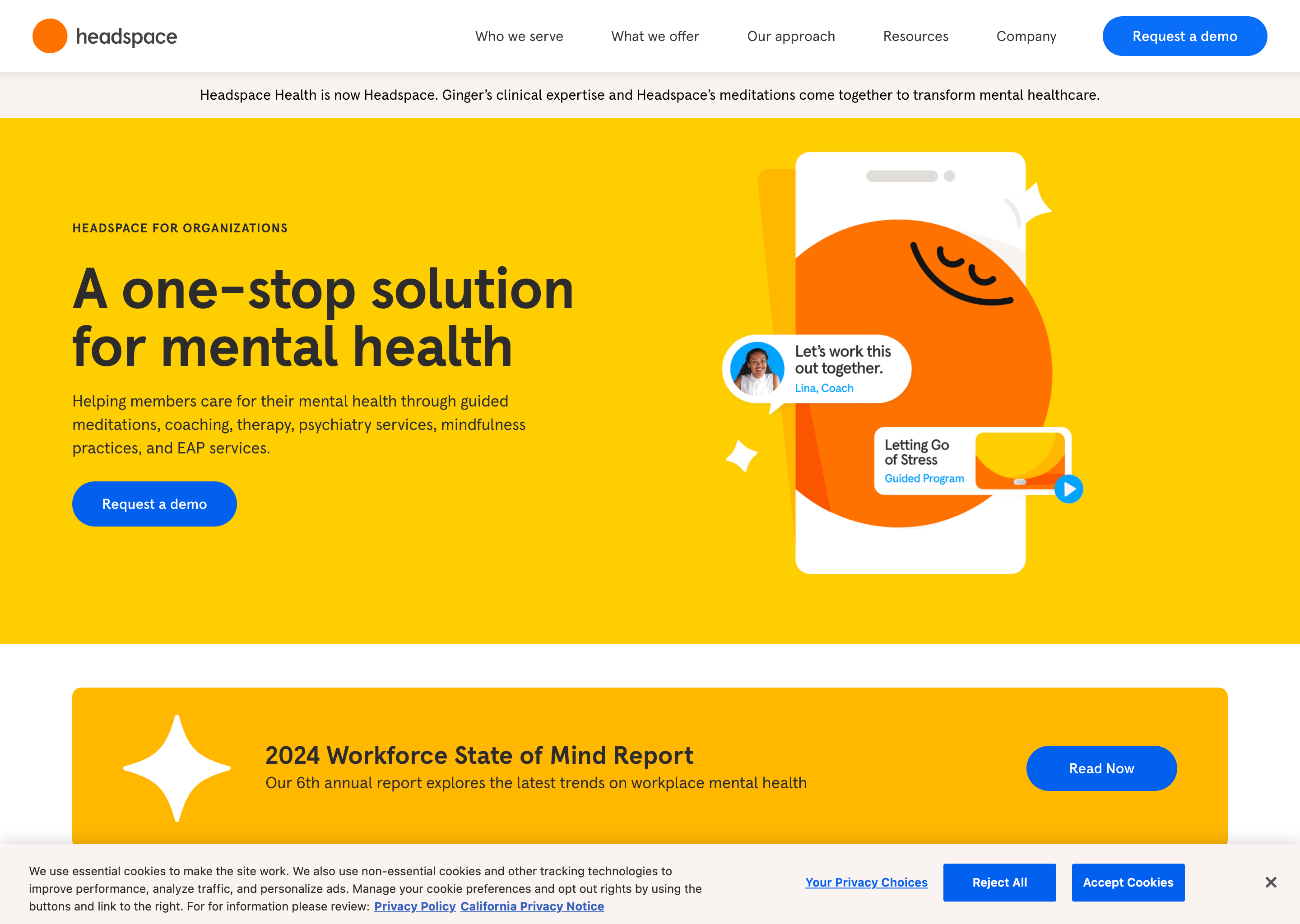1300x924 pixels.
Task: Open the Privacy Policy link
Action: [415, 906]
